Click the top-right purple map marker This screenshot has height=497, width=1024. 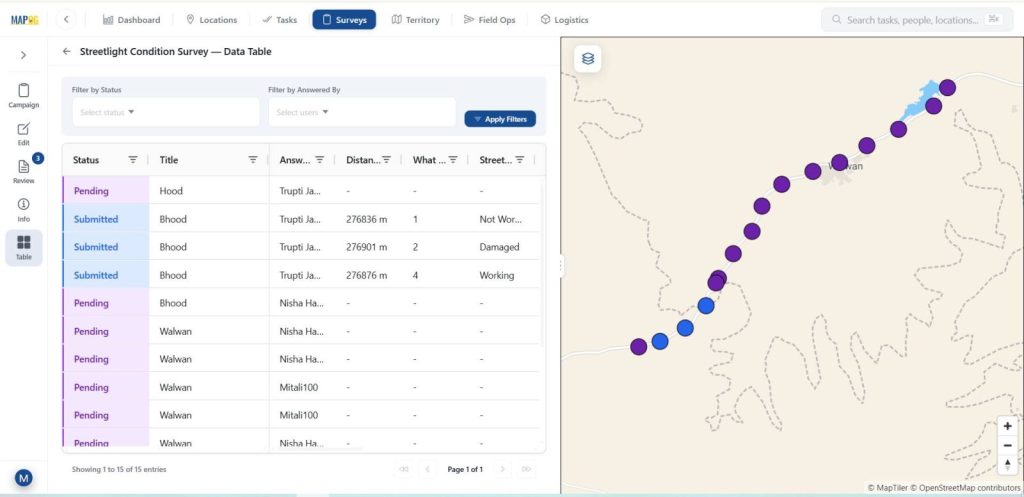948,88
